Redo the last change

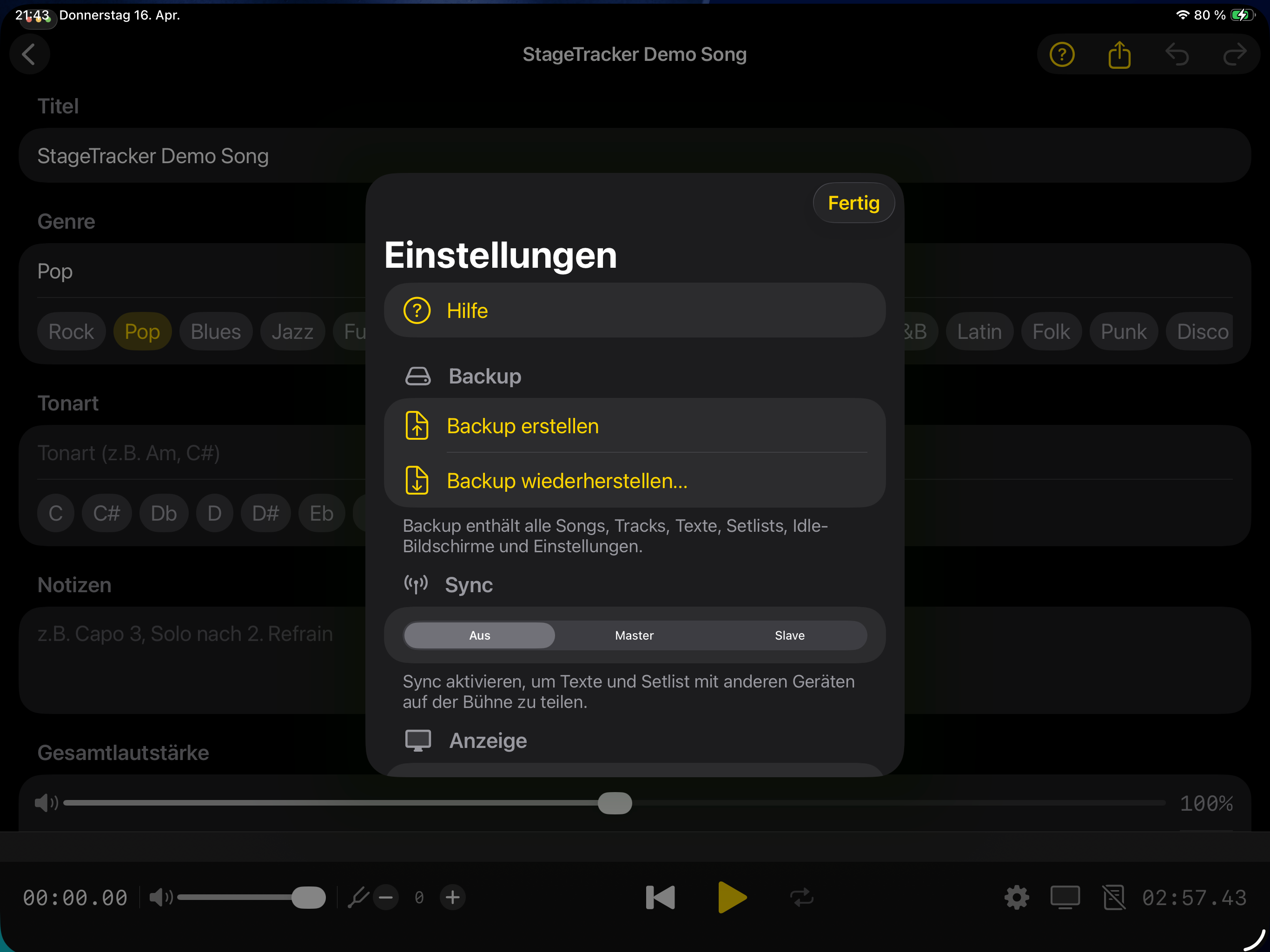tap(1234, 54)
